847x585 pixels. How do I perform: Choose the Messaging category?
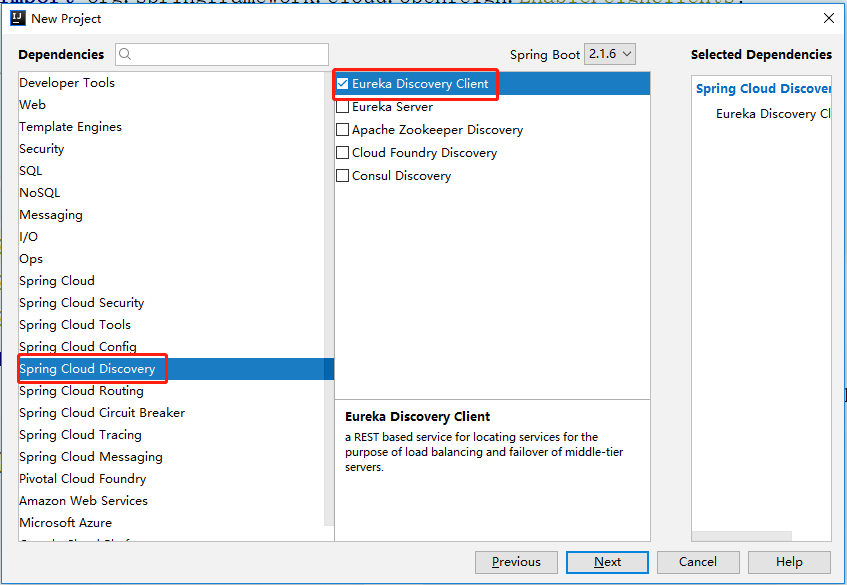point(171,215)
